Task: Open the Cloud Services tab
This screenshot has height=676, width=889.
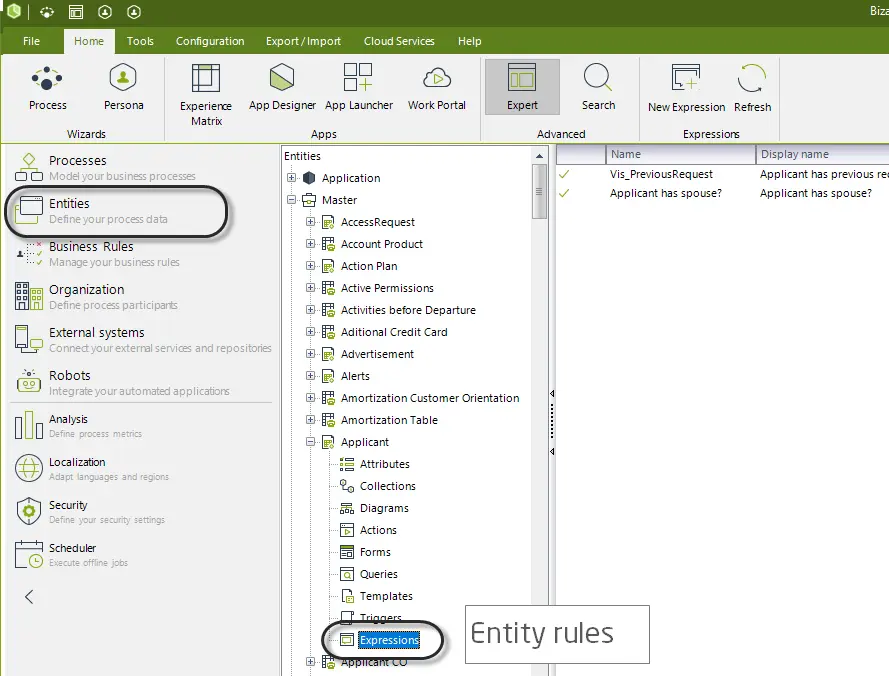Action: click(x=399, y=41)
